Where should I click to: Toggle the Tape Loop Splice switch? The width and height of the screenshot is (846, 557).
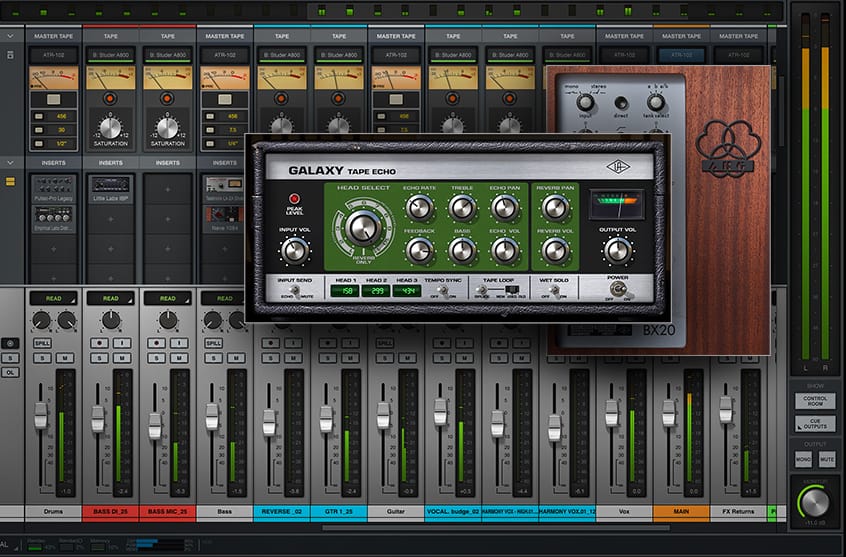(x=483, y=291)
